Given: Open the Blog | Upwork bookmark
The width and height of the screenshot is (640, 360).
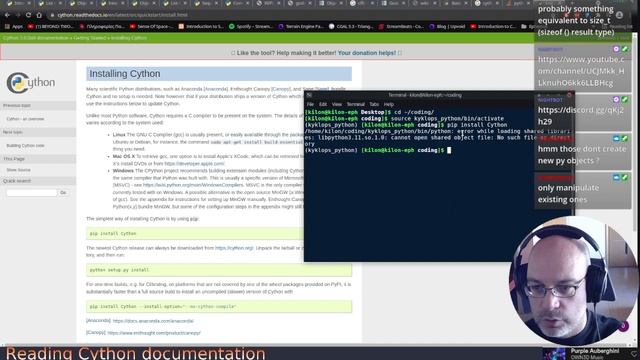Looking at the screenshot, I should coord(447,27).
